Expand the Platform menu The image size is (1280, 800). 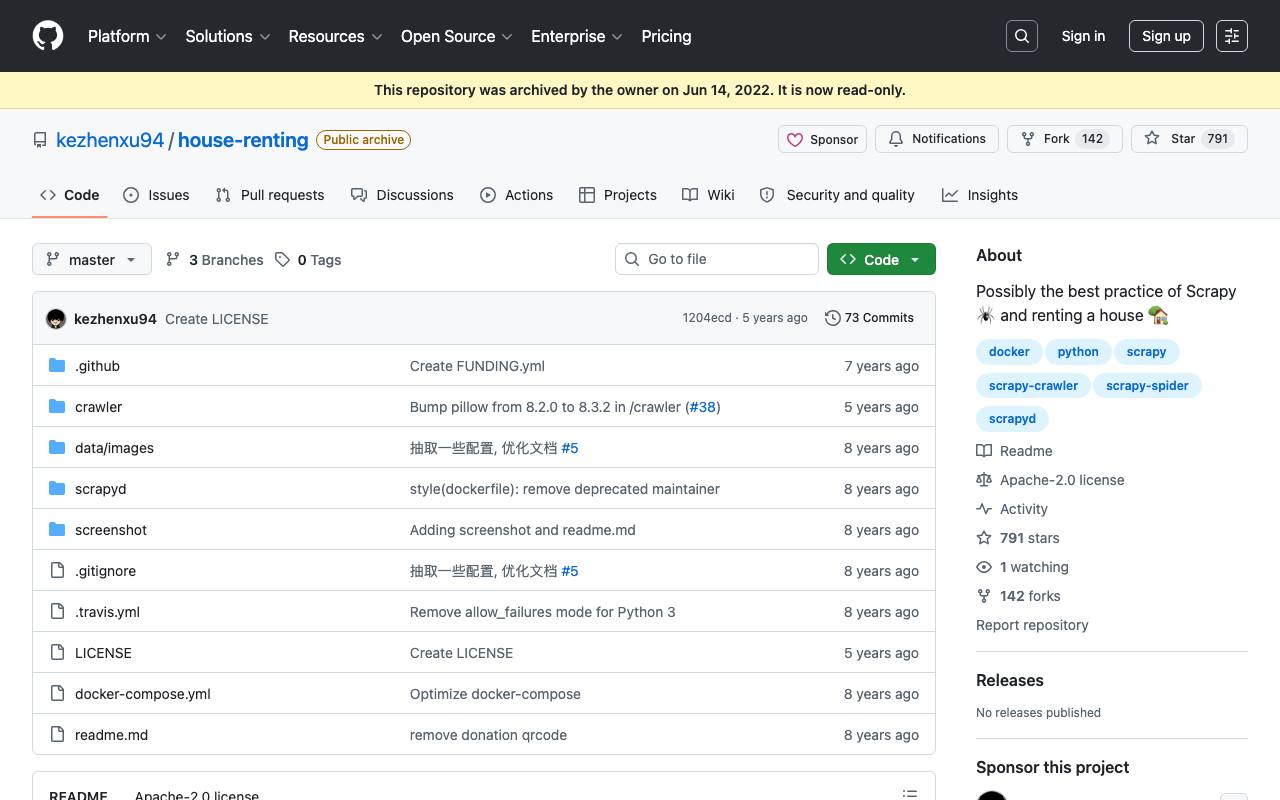point(127,36)
